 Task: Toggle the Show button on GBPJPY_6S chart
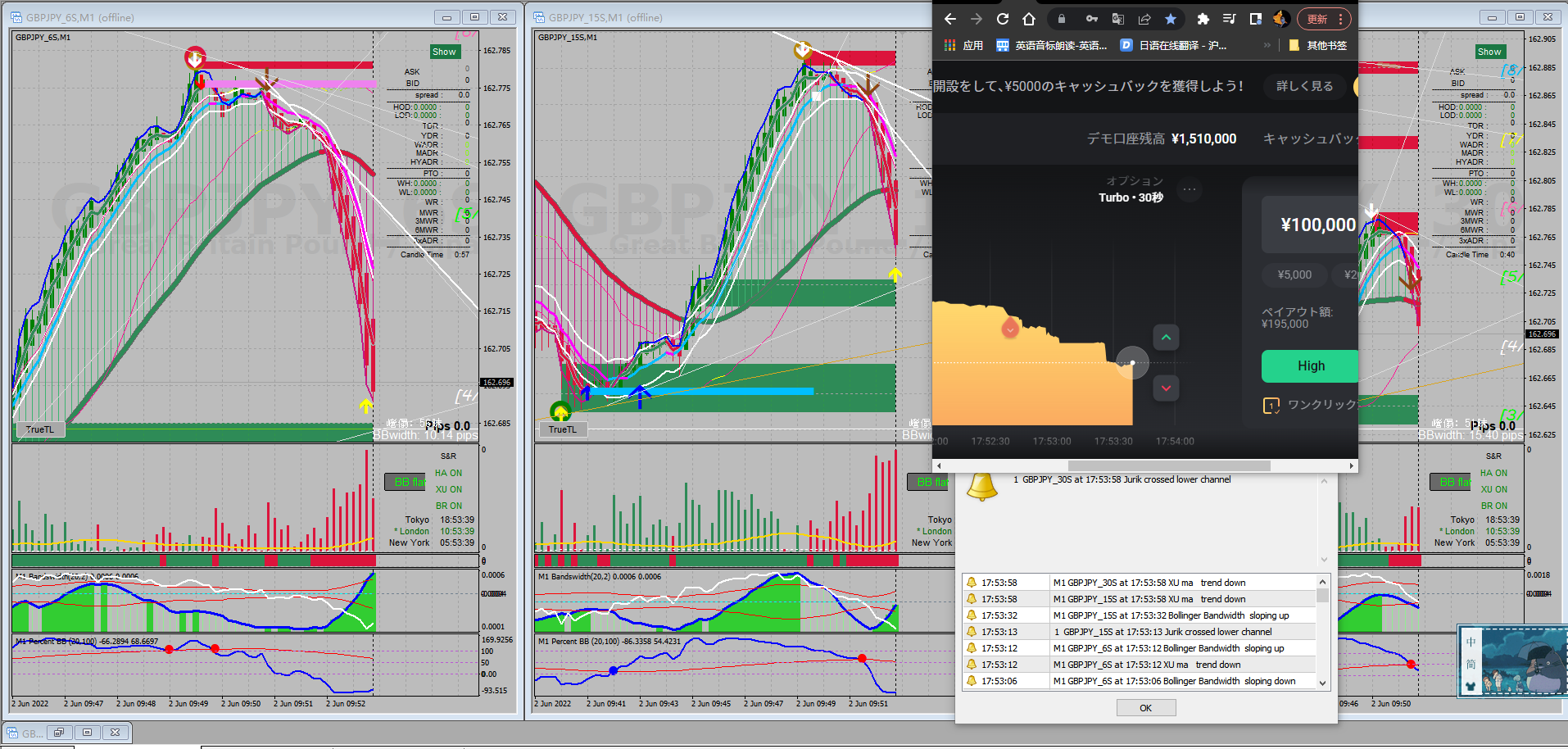pyautogui.click(x=444, y=52)
